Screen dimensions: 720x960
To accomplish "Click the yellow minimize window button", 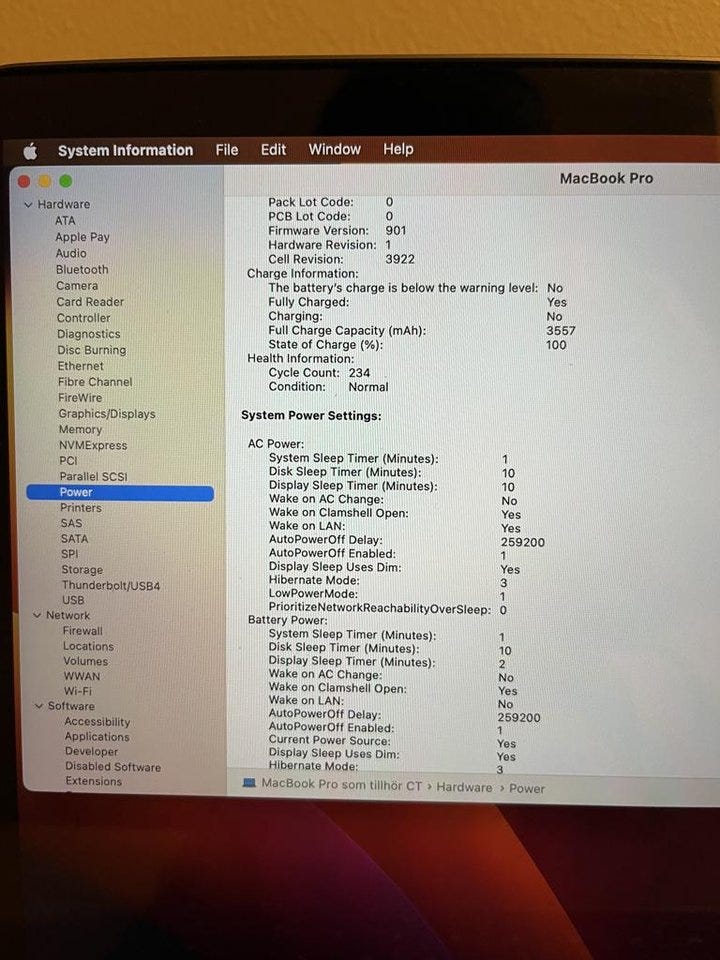I will tap(45, 181).
